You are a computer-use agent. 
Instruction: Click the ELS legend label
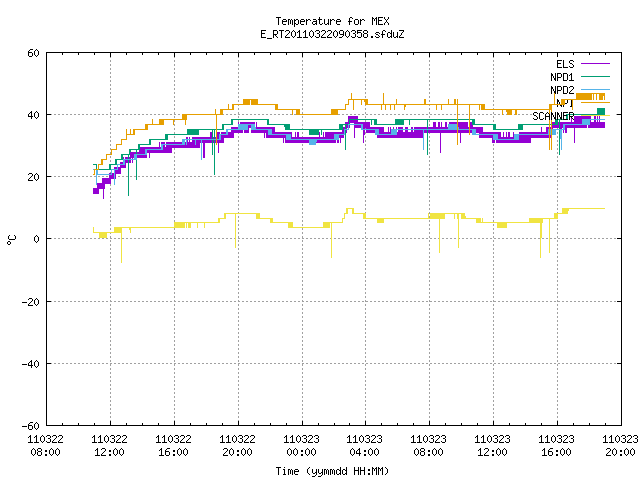coord(565,64)
